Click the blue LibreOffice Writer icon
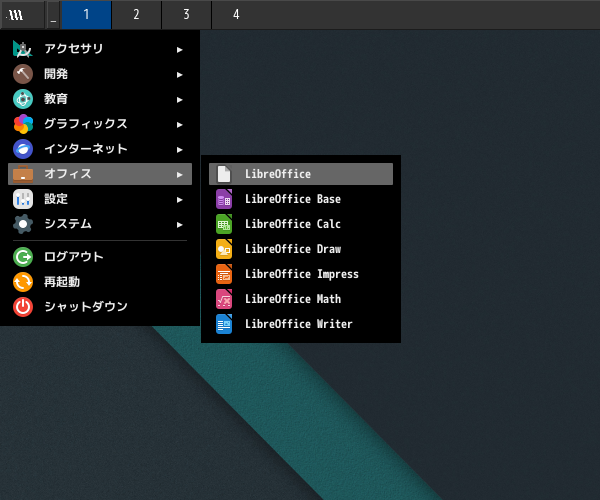The height and width of the screenshot is (500, 600). click(x=224, y=324)
